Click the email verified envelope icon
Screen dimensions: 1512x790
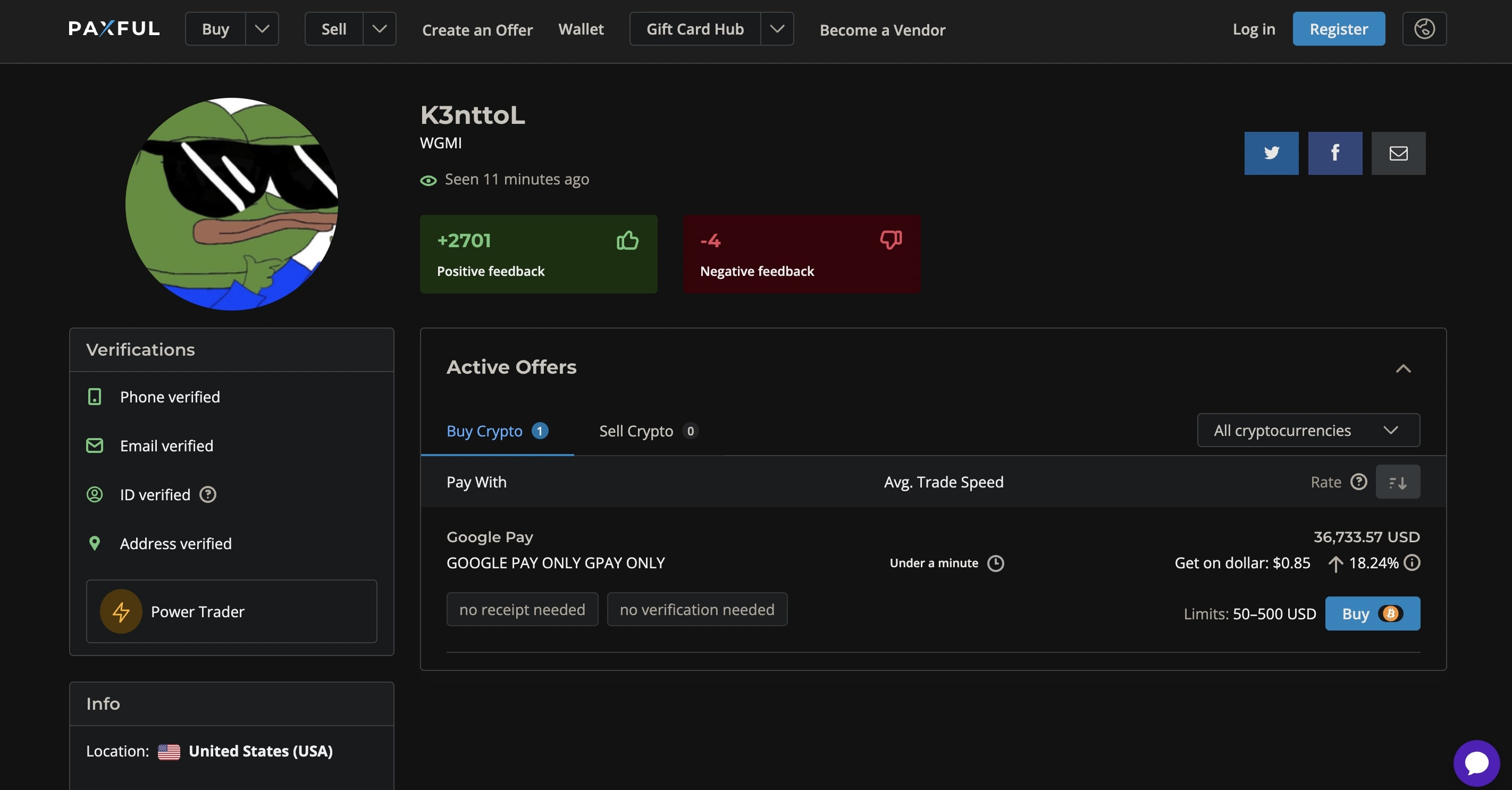(x=95, y=446)
